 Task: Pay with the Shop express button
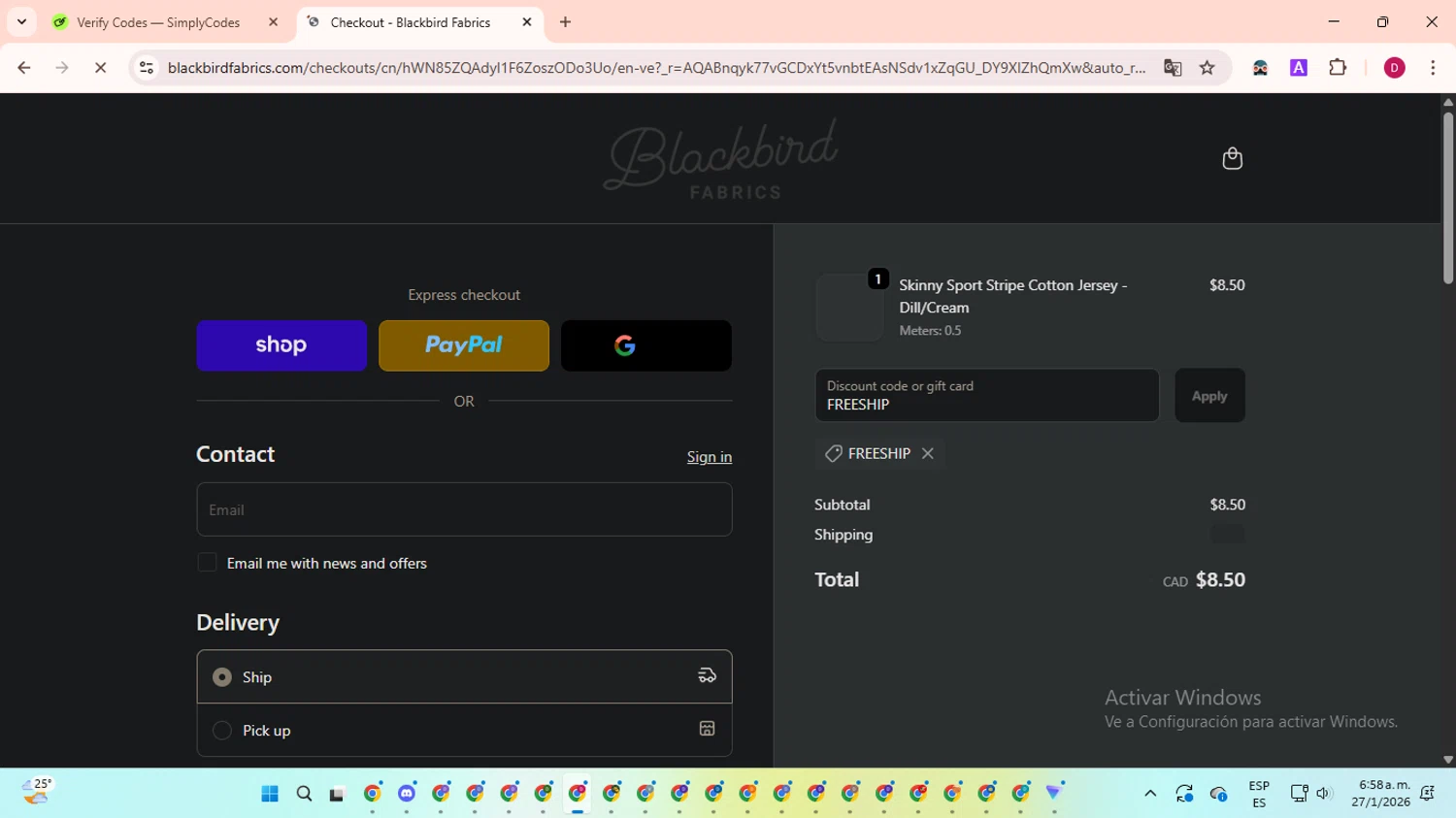281,345
